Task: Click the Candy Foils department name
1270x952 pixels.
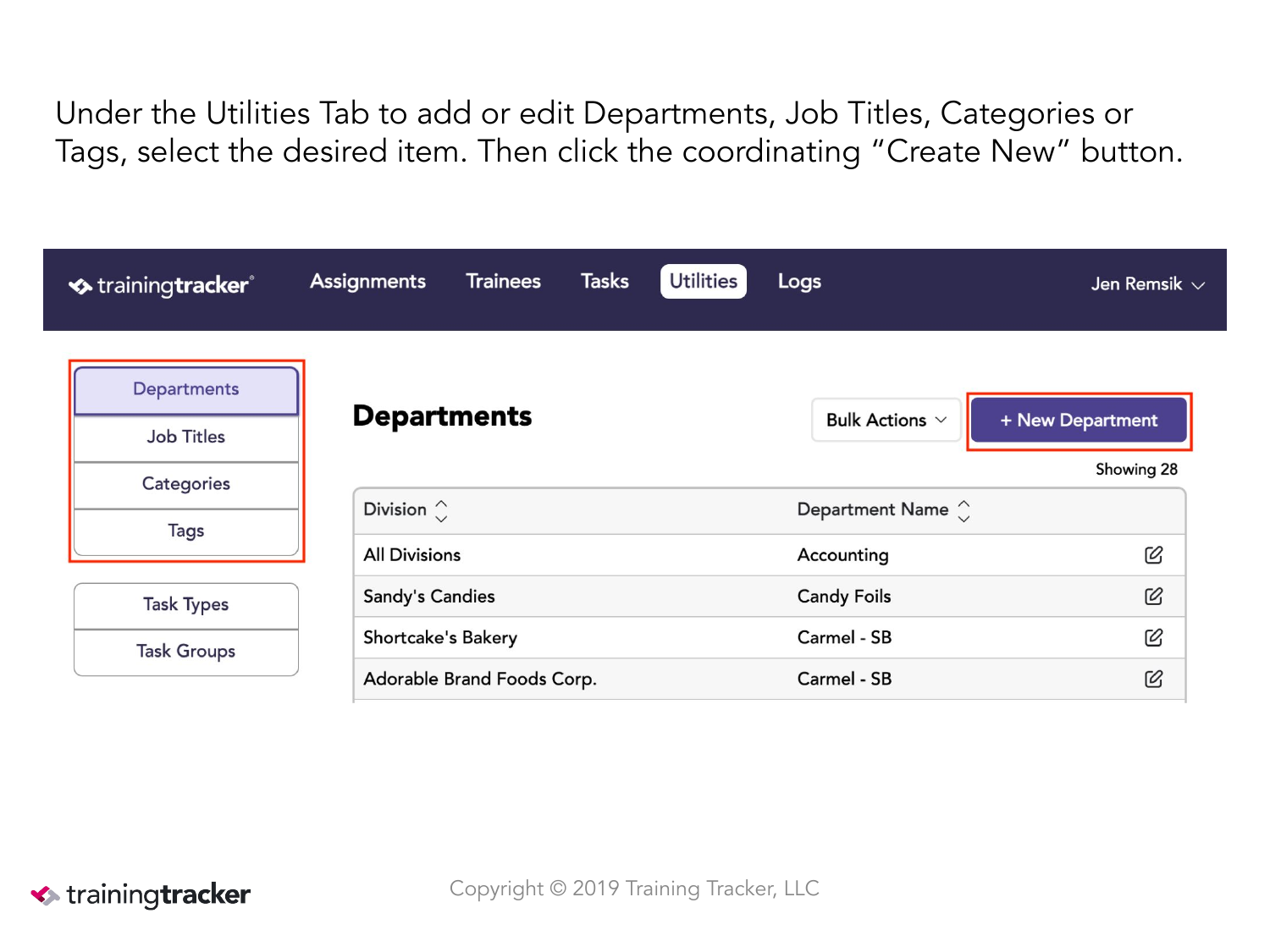Action: pos(844,597)
